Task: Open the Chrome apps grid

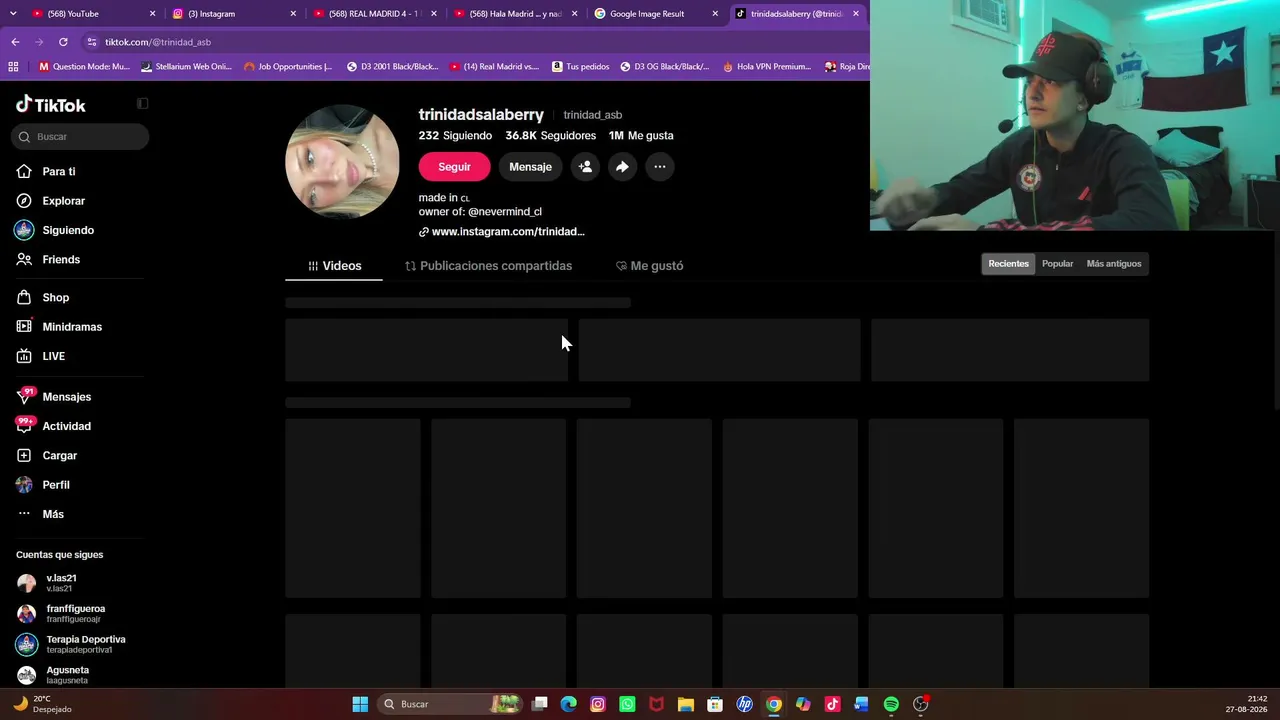Action: [13, 67]
